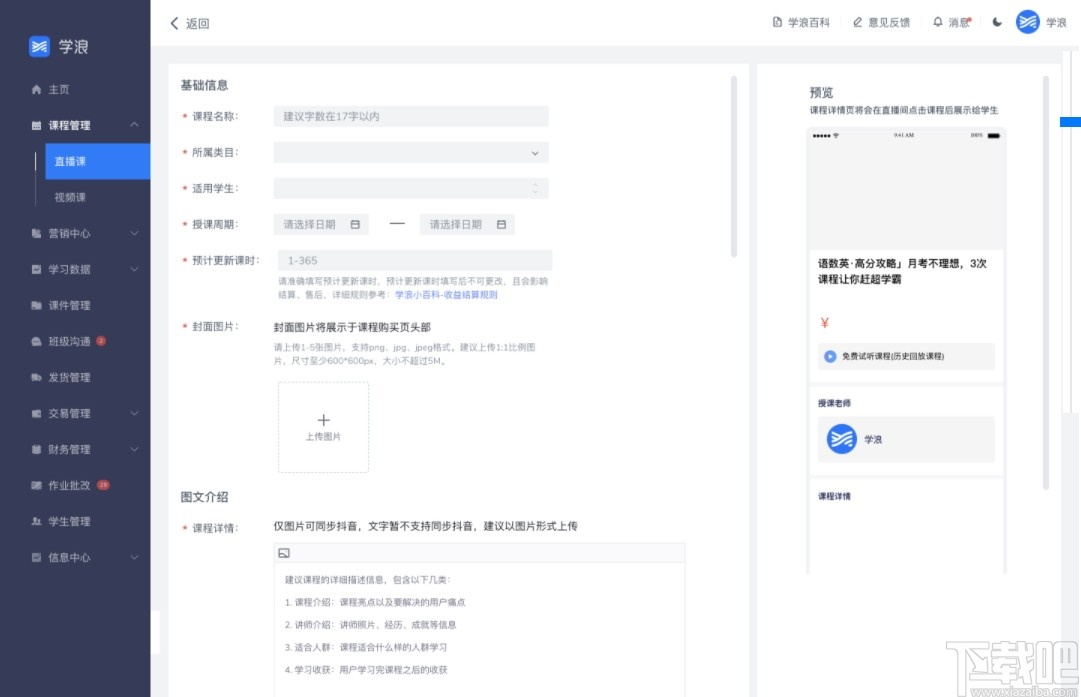Expand the 交易管理 menu chevron

[134, 414]
